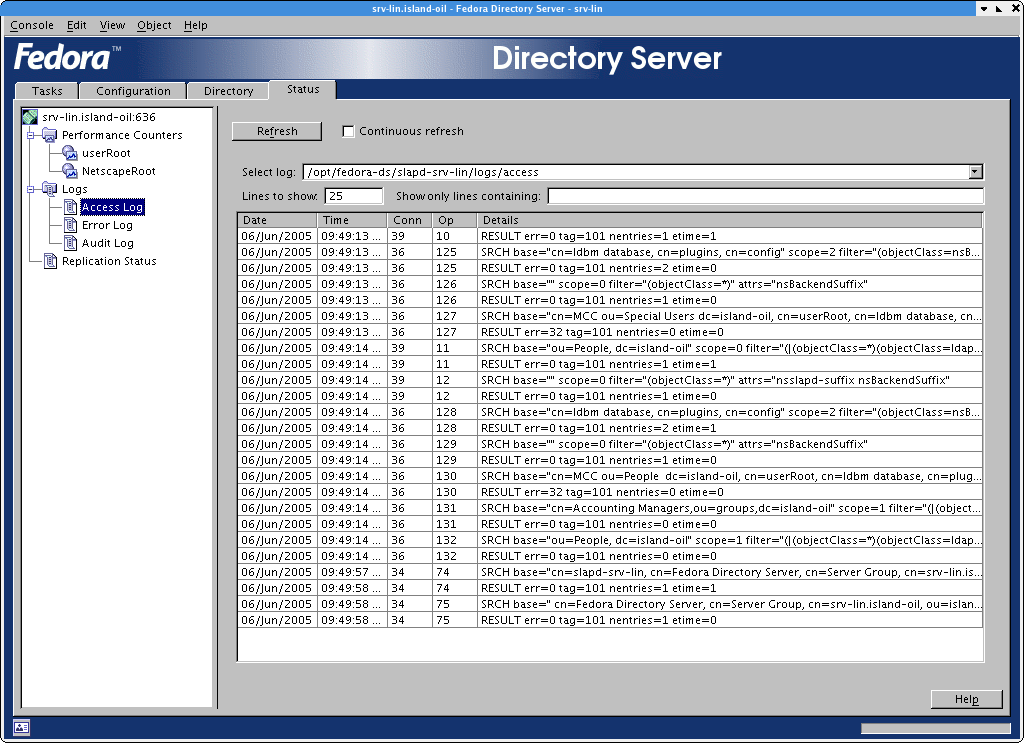Select the Special Users SRCH row details
Image resolution: width=1024 pixels, height=743 pixels.
[730, 317]
